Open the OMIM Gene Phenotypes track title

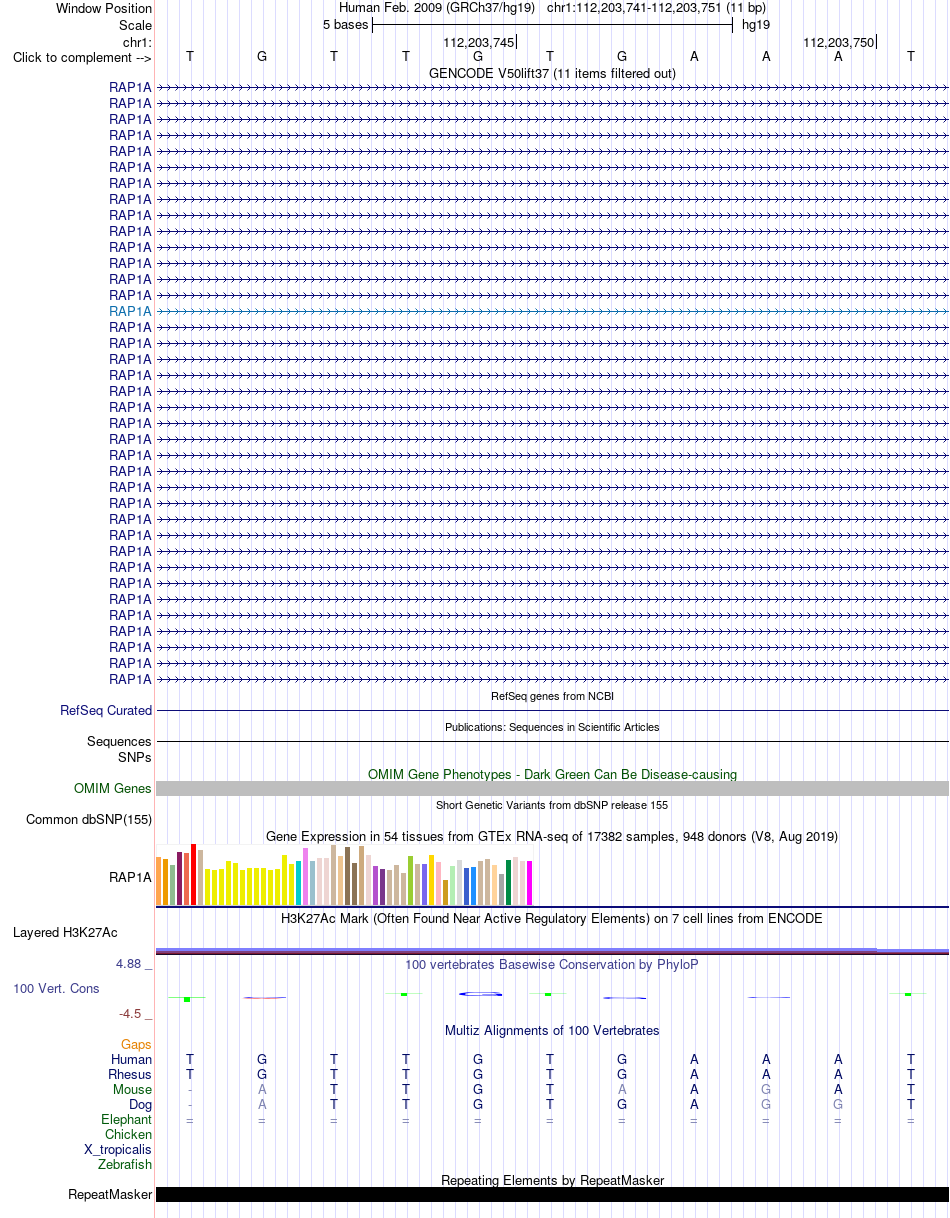point(552,774)
